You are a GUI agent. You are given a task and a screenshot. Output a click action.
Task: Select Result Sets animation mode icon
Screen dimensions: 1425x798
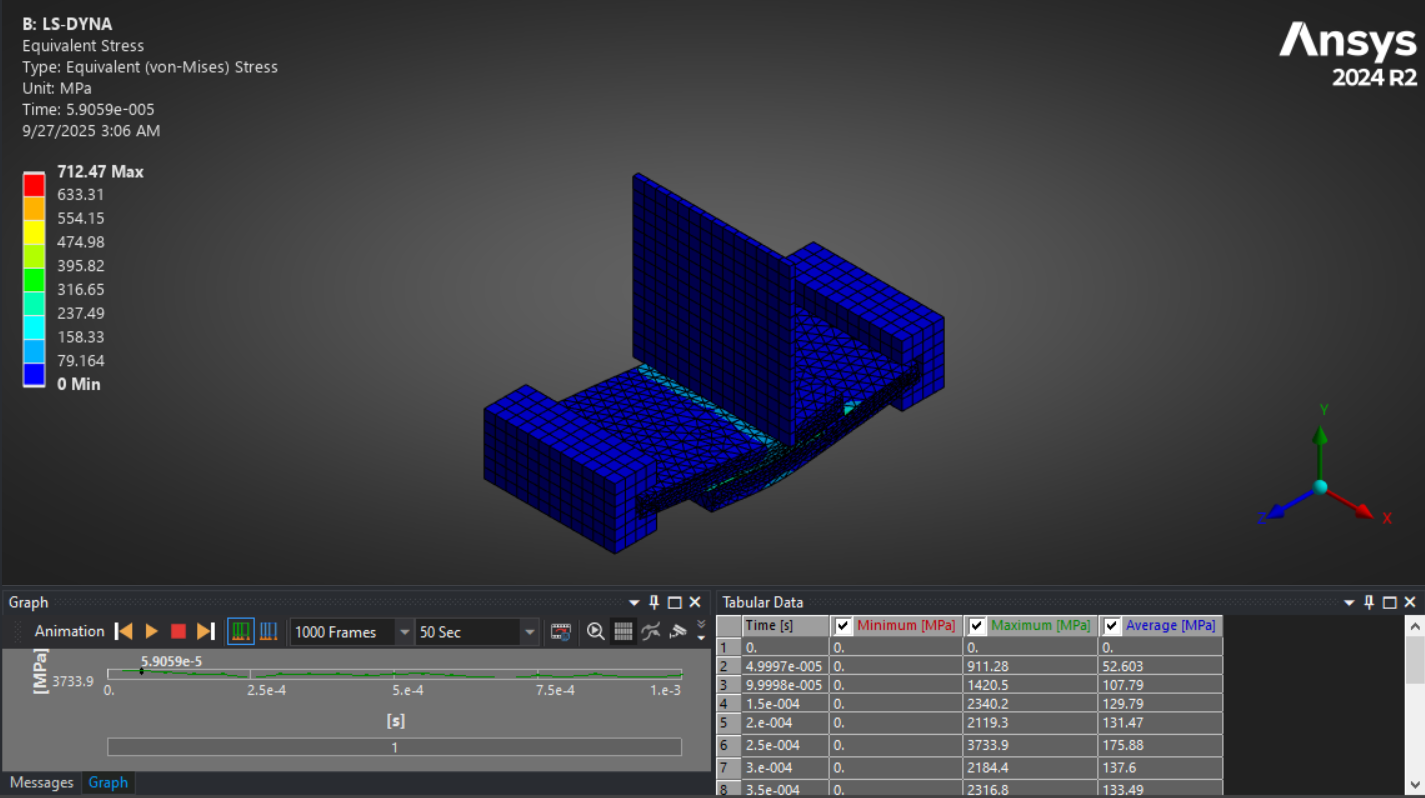268,631
